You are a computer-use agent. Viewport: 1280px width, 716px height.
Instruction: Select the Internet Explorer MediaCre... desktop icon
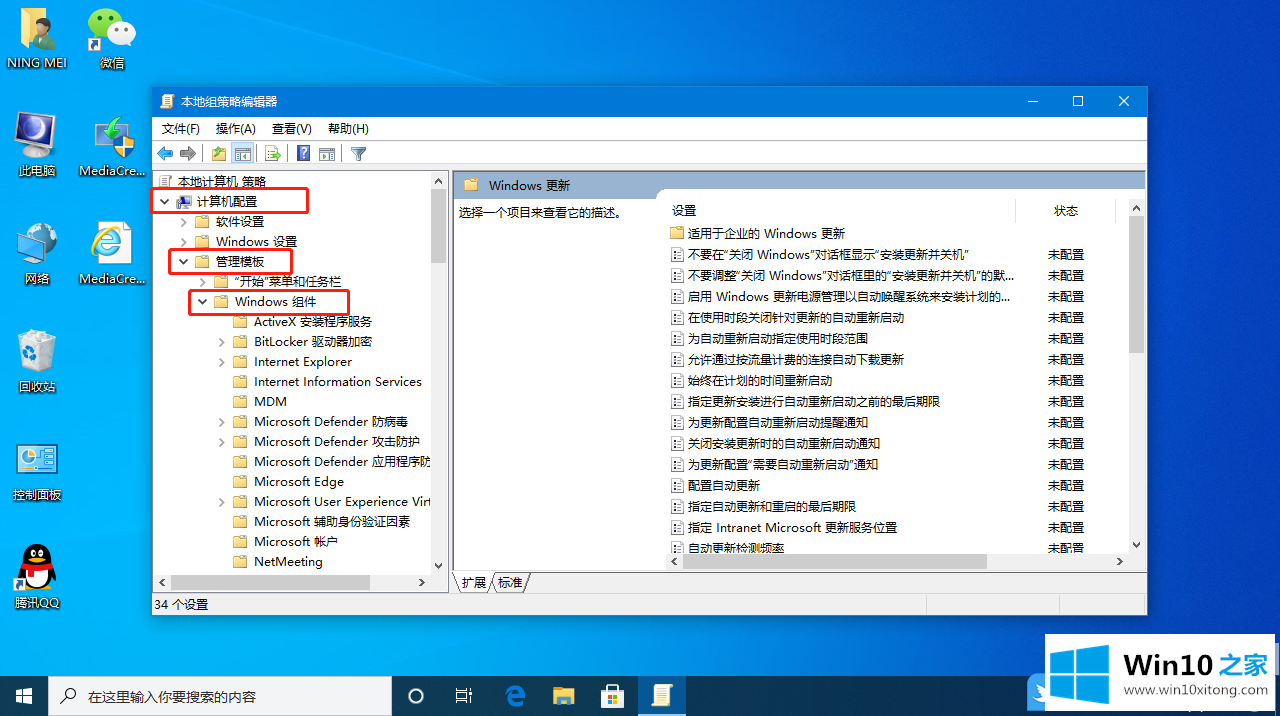pyautogui.click(x=112, y=255)
